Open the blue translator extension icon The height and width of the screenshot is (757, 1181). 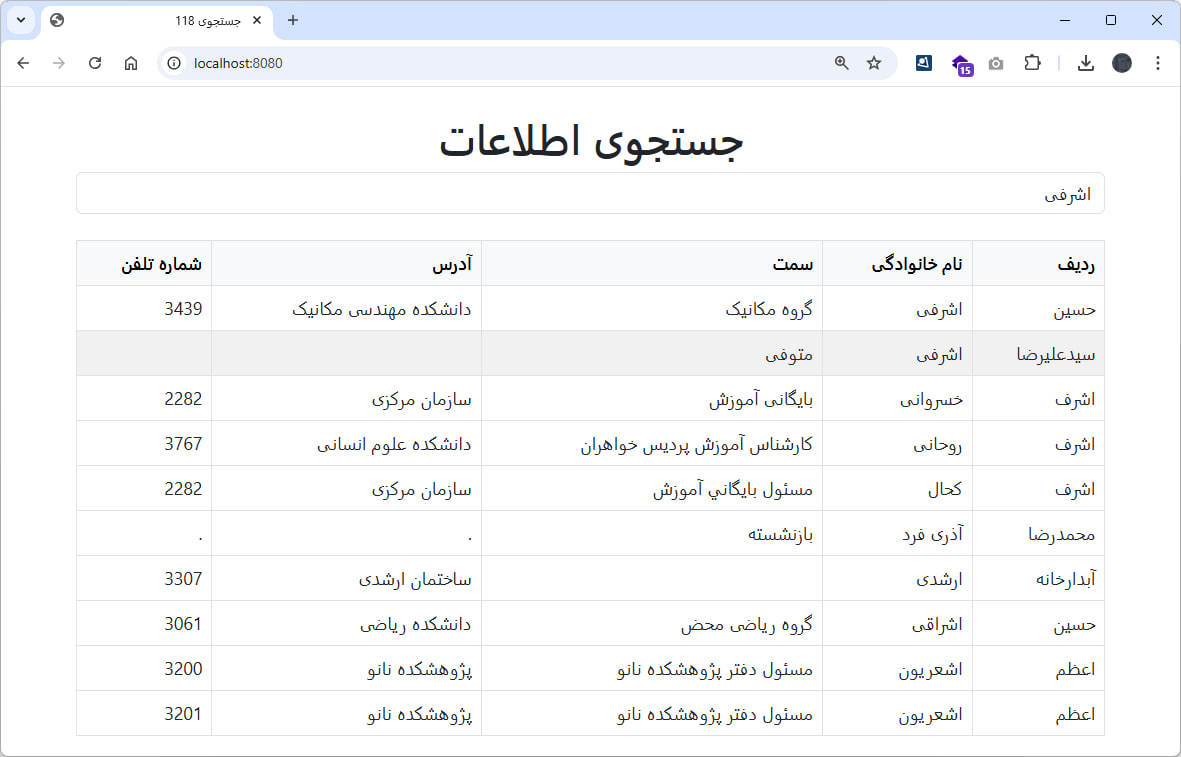pos(924,63)
